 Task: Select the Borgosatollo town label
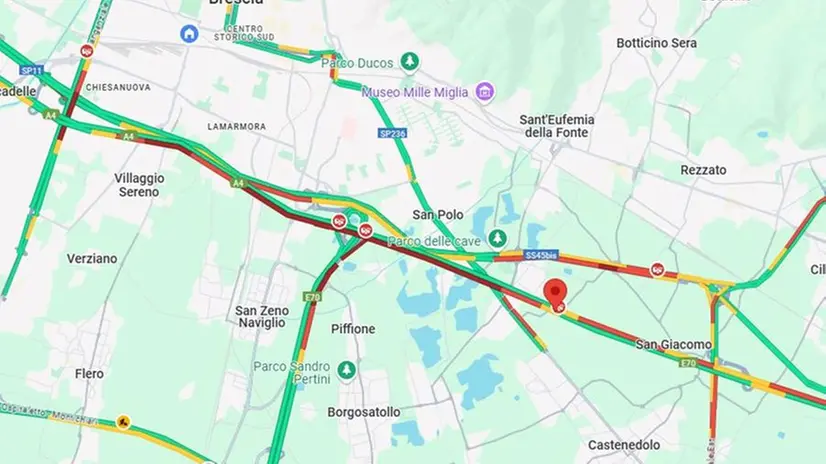(363, 412)
